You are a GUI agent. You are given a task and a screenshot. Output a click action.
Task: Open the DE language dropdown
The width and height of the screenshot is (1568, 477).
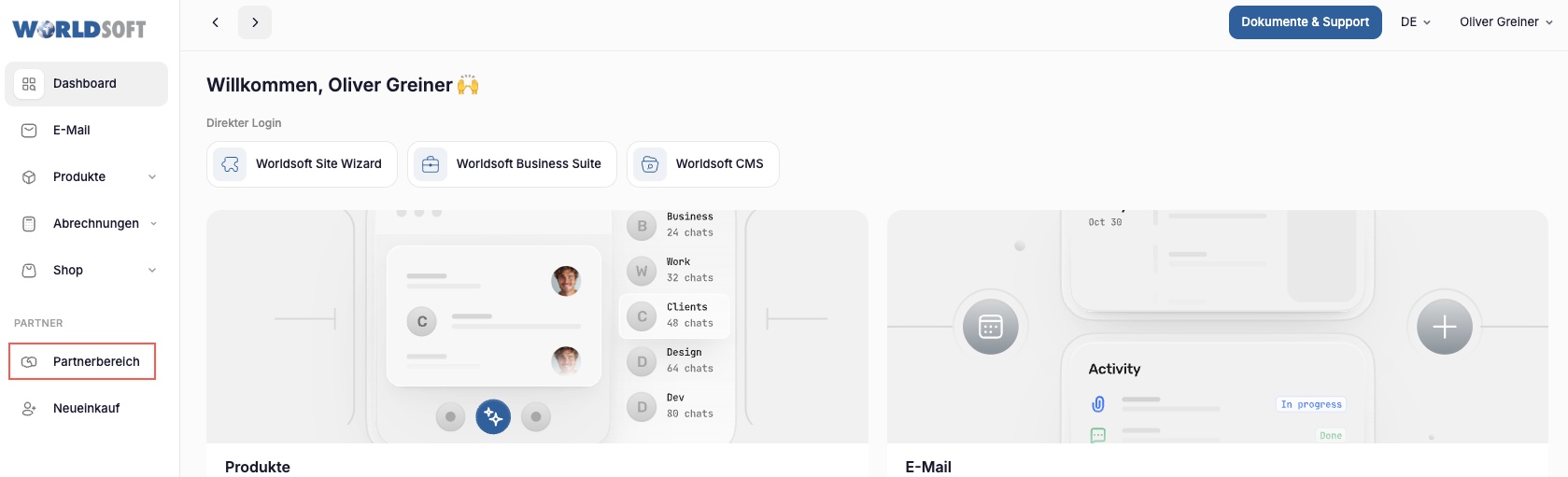click(x=1415, y=22)
